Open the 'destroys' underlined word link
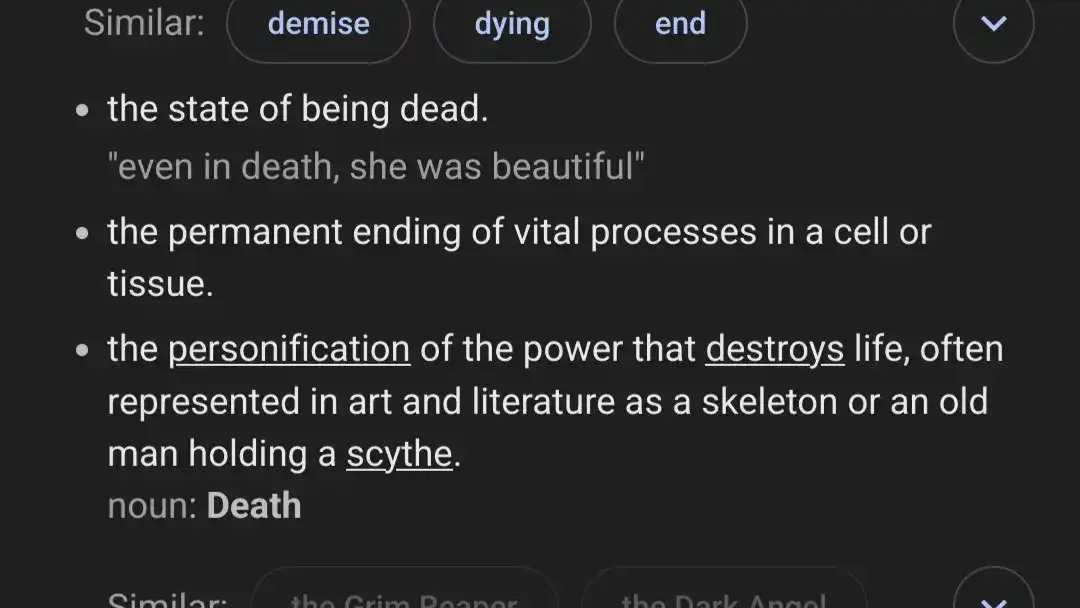1080x608 pixels. [x=774, y=349]
